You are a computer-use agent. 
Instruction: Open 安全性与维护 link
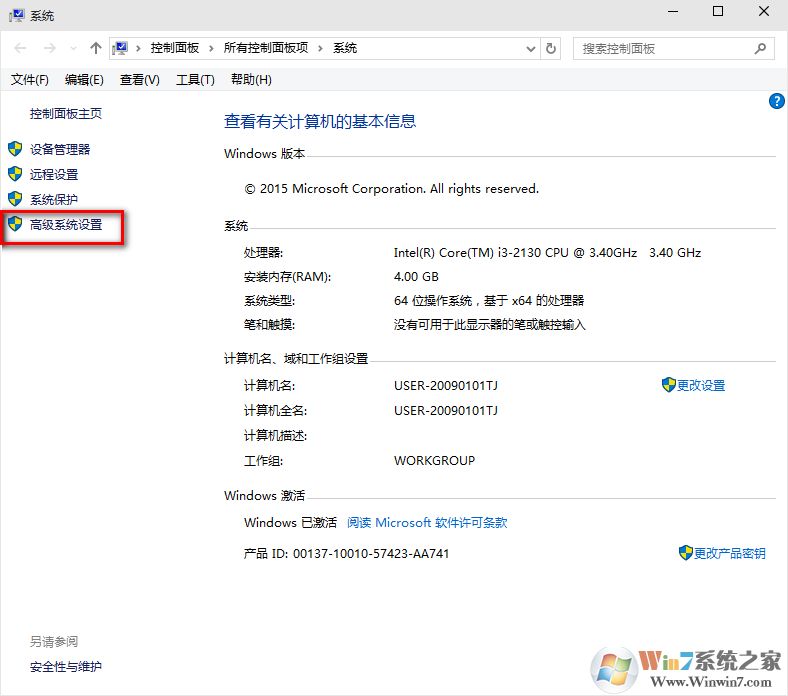coord(66,667)
